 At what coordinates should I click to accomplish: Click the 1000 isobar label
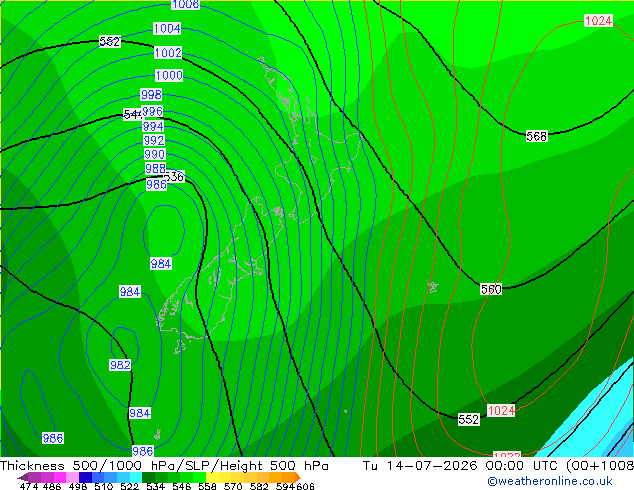click(x=169, y=75)
